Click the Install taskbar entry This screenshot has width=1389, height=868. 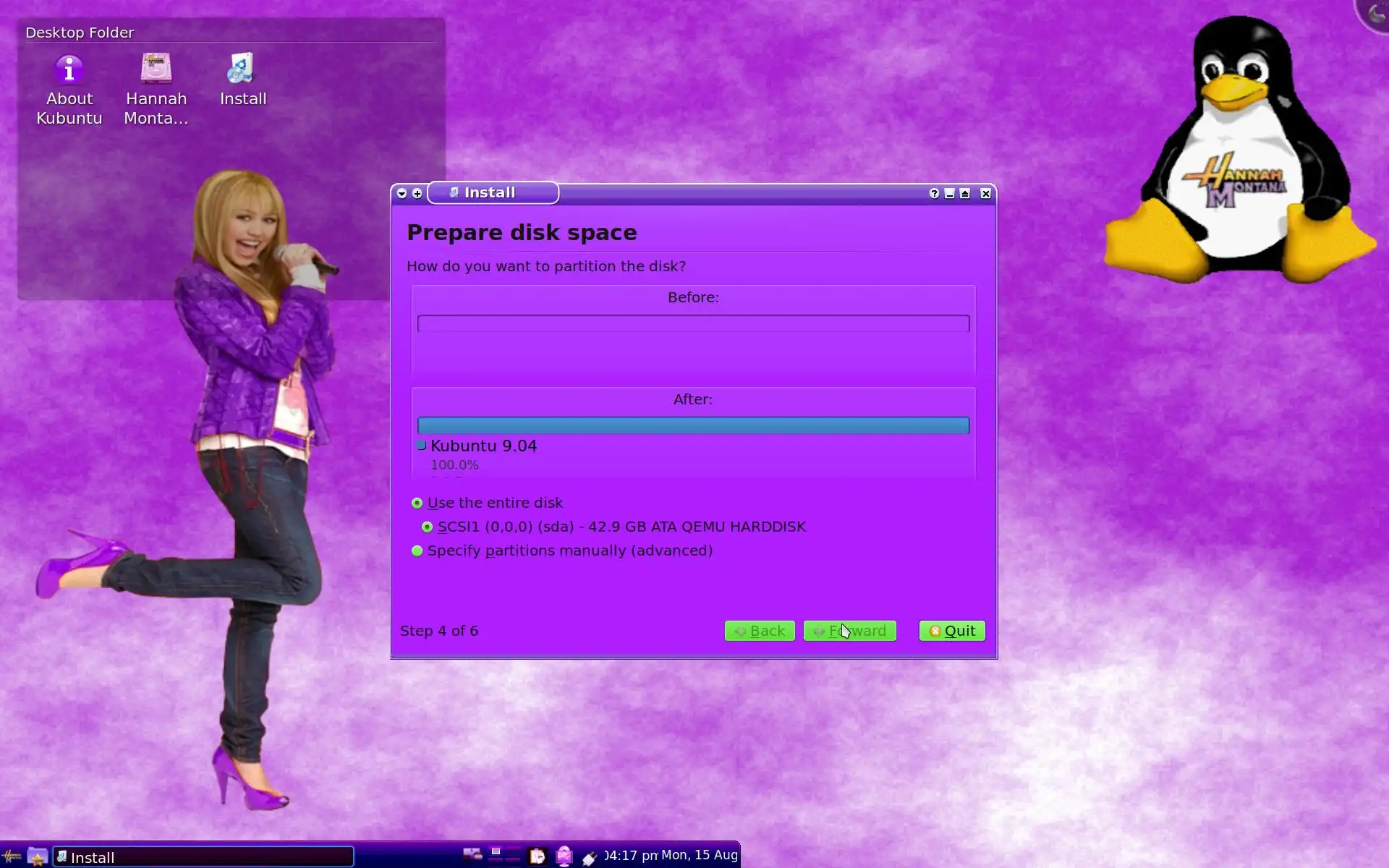point(203,857)
